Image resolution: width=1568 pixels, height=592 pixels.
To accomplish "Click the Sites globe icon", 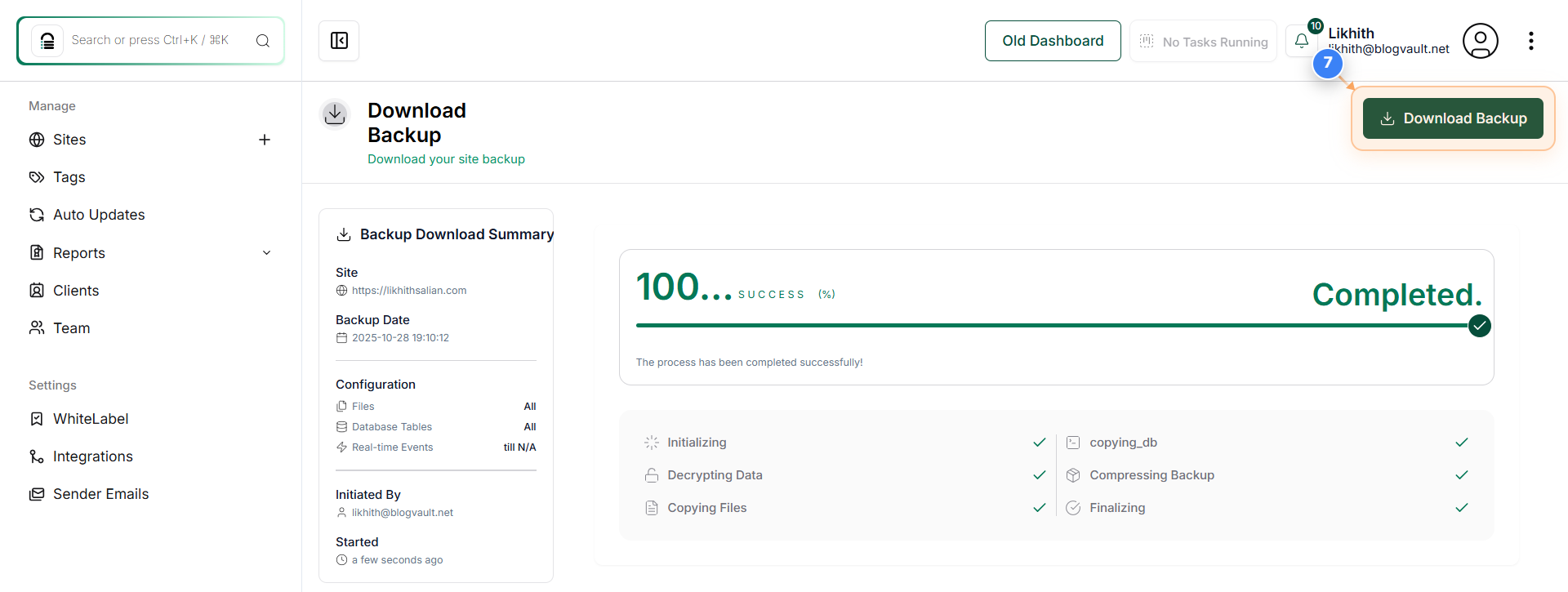I will [37, 140].
